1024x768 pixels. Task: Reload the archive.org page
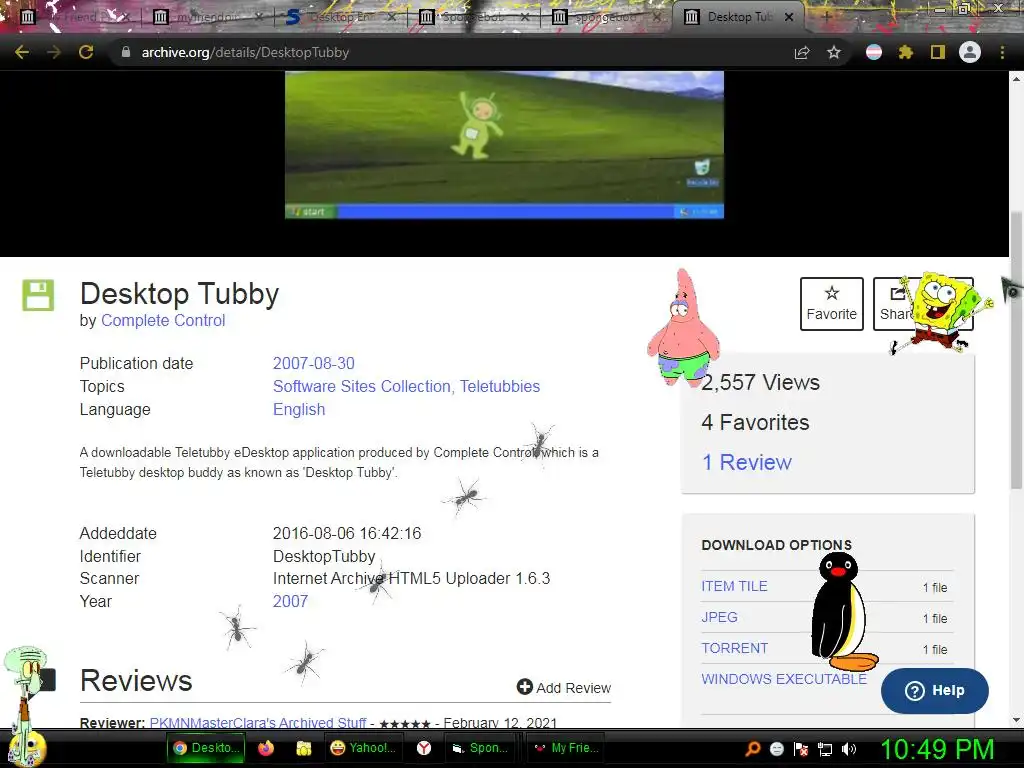(x=86, y=52)
